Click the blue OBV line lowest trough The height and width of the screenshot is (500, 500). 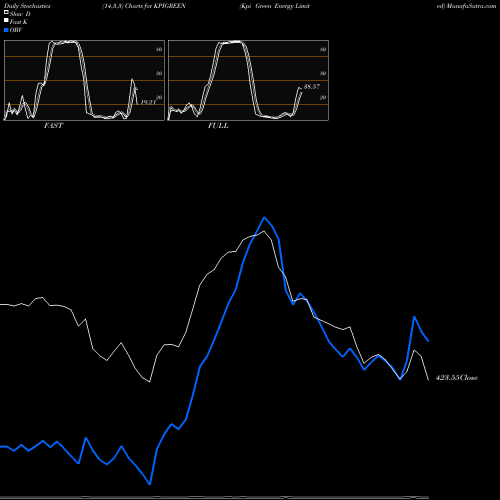150,484
